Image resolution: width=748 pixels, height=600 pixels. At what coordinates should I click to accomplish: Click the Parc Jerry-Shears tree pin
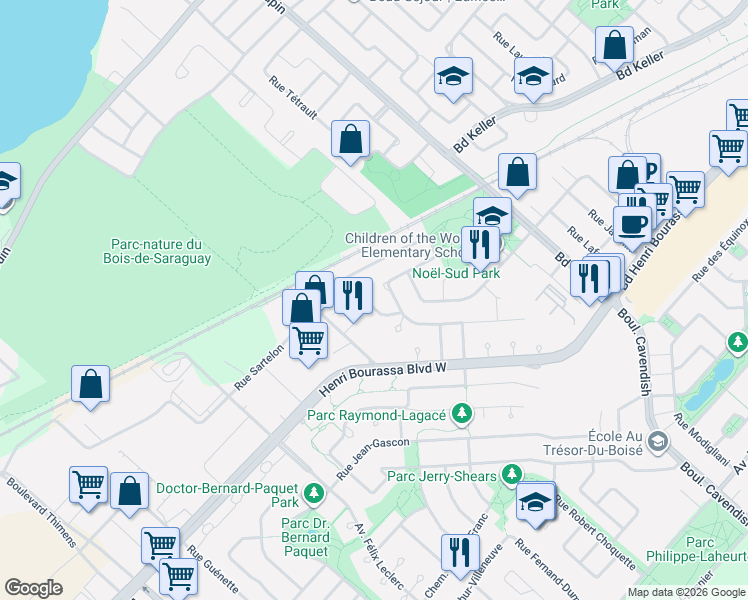point(512,475)
